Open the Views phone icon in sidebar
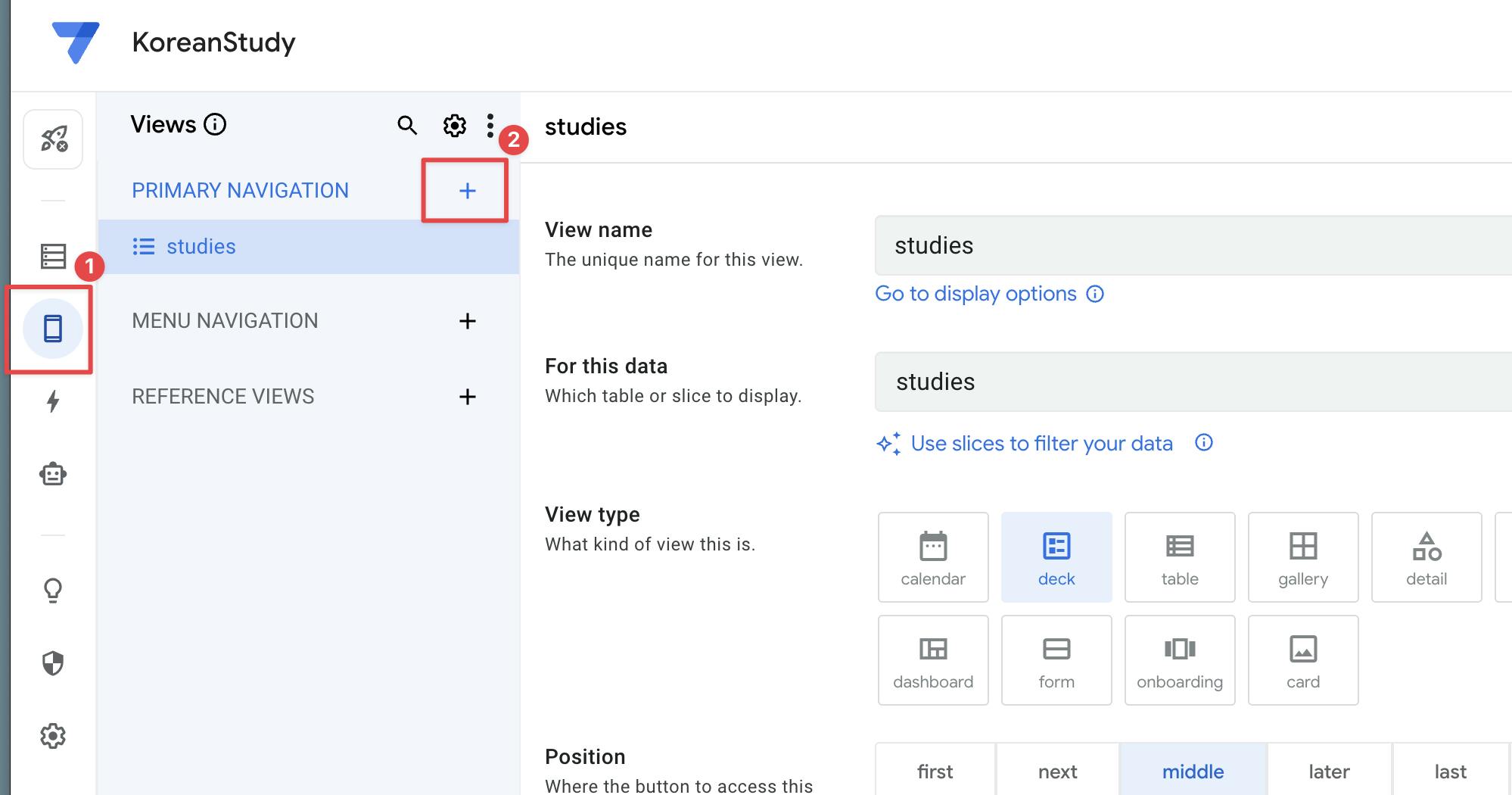Screen dimensions: 1512x795 [x=53, y=329]
